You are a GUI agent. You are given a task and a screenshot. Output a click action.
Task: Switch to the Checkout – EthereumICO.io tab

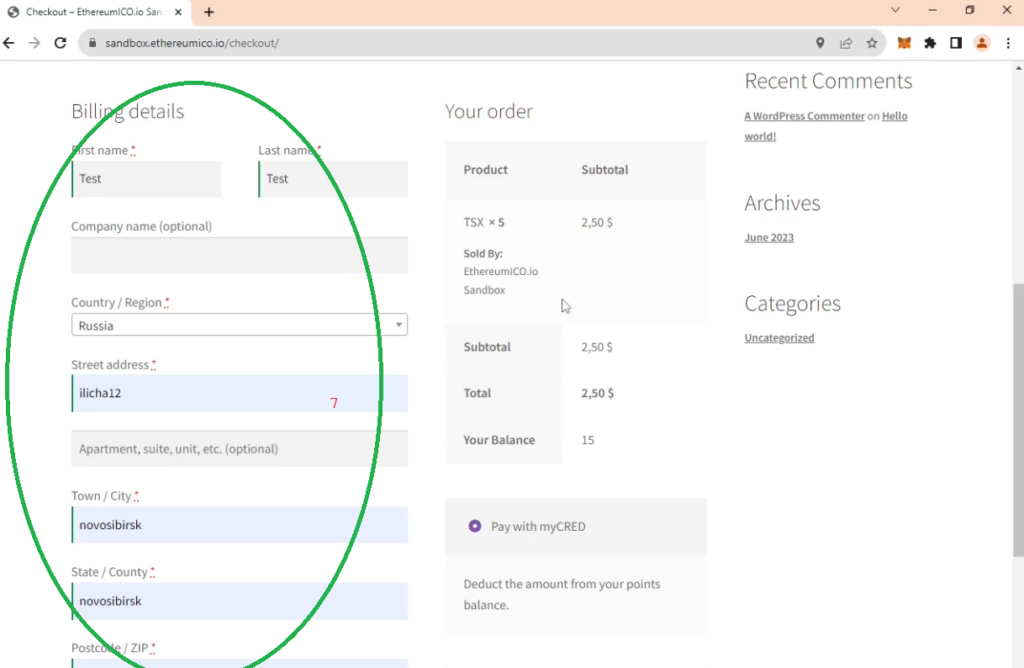(90, 12)
